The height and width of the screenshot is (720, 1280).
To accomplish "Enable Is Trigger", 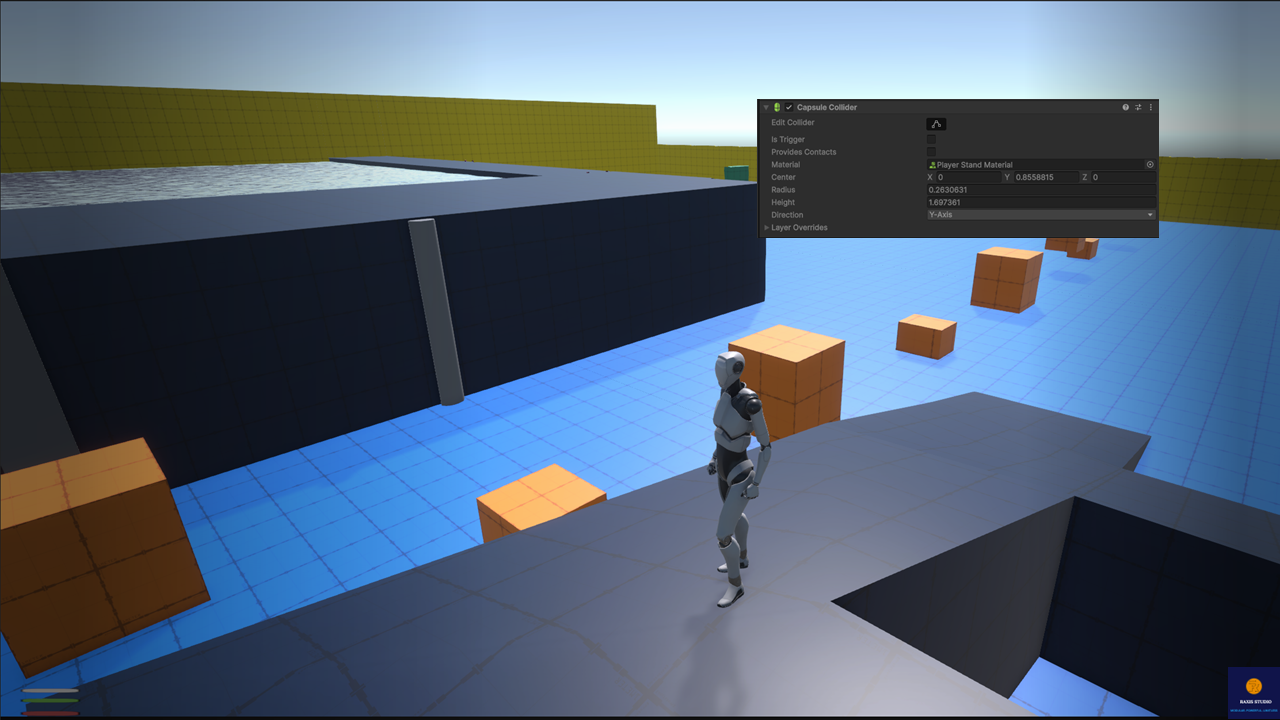I will click(x=931, y=139).
